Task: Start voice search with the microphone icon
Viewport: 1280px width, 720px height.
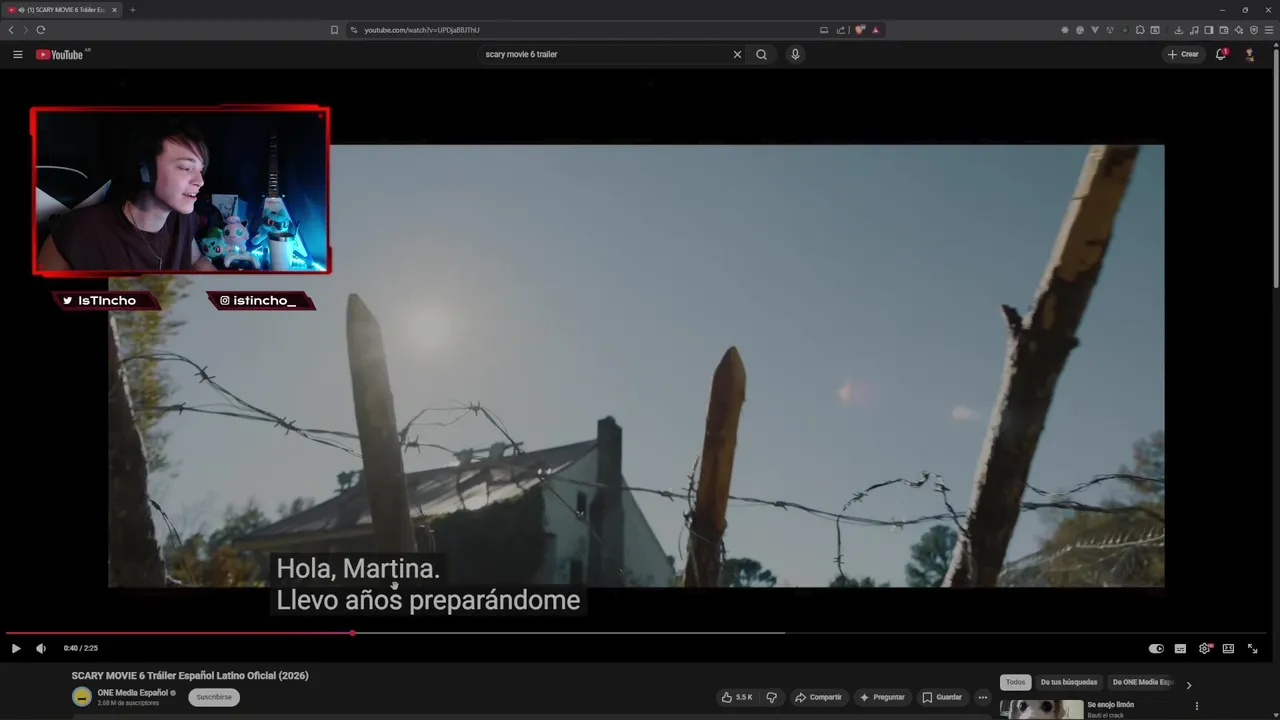Action: pyautogui.click(x=795, y=54)
